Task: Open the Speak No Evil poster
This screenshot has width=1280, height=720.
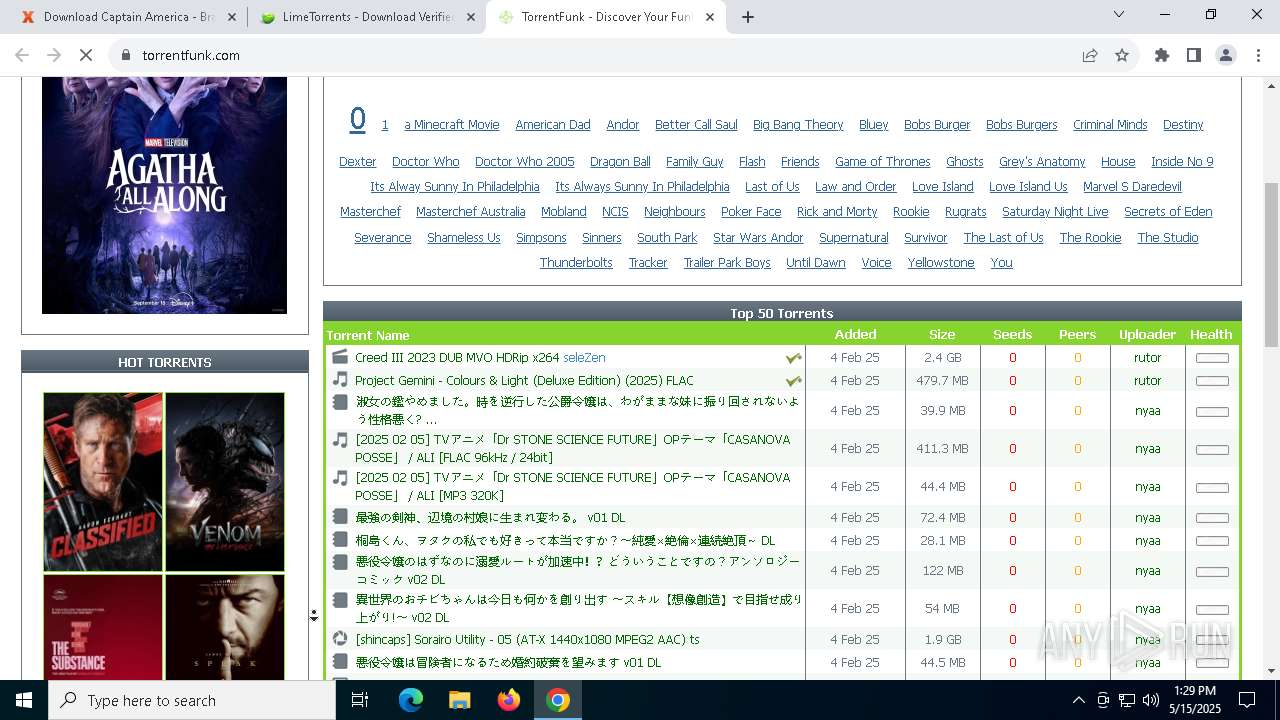Action: point(225,627)
